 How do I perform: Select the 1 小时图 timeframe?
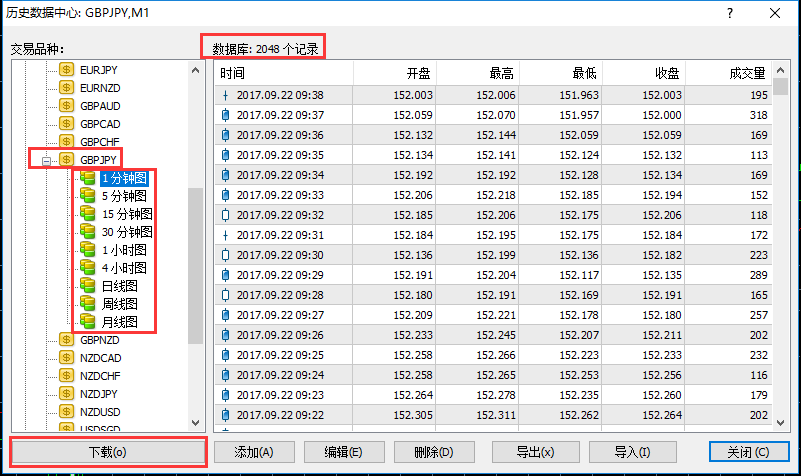124,250
